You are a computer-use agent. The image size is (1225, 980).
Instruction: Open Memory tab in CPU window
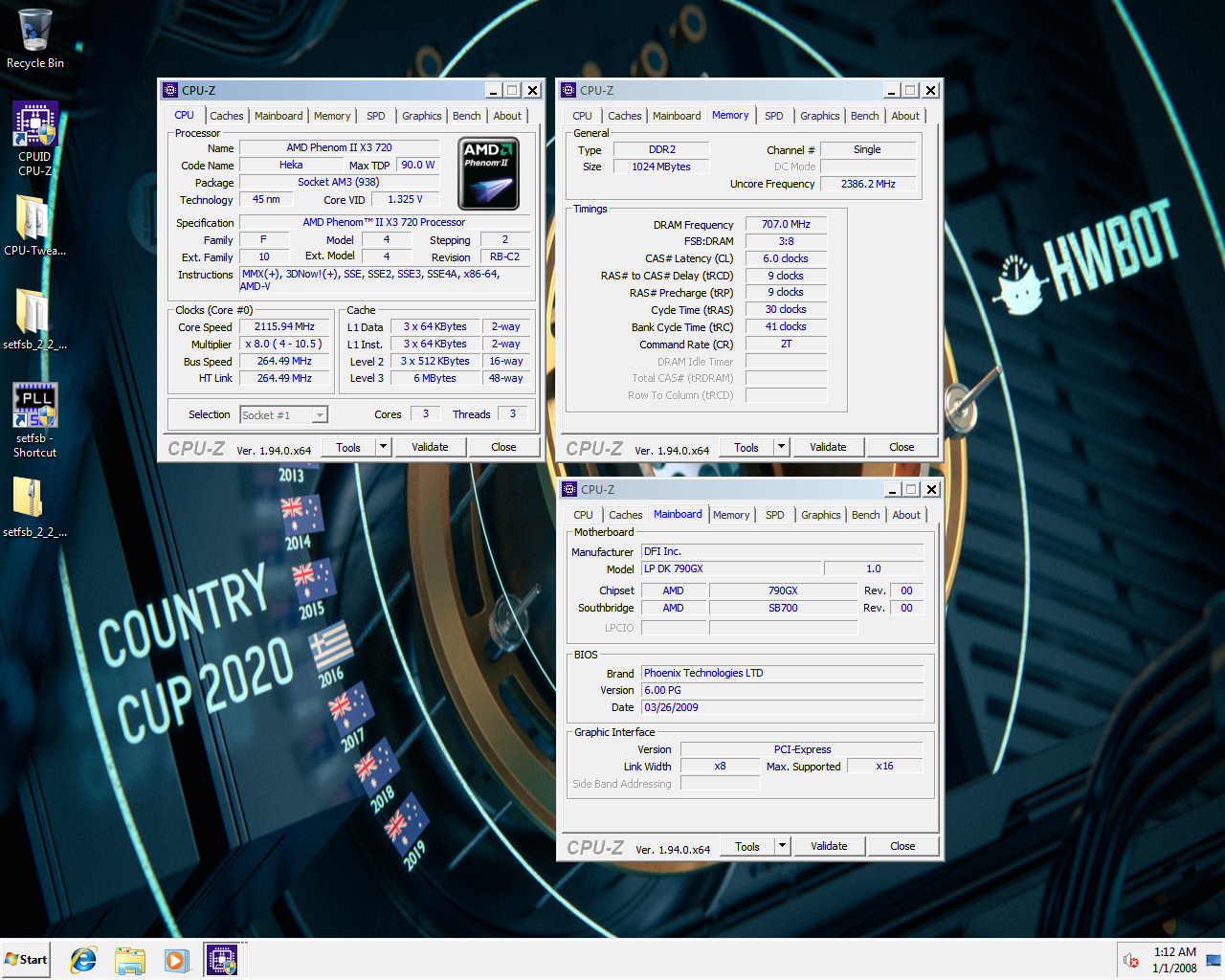coord(332,116)
